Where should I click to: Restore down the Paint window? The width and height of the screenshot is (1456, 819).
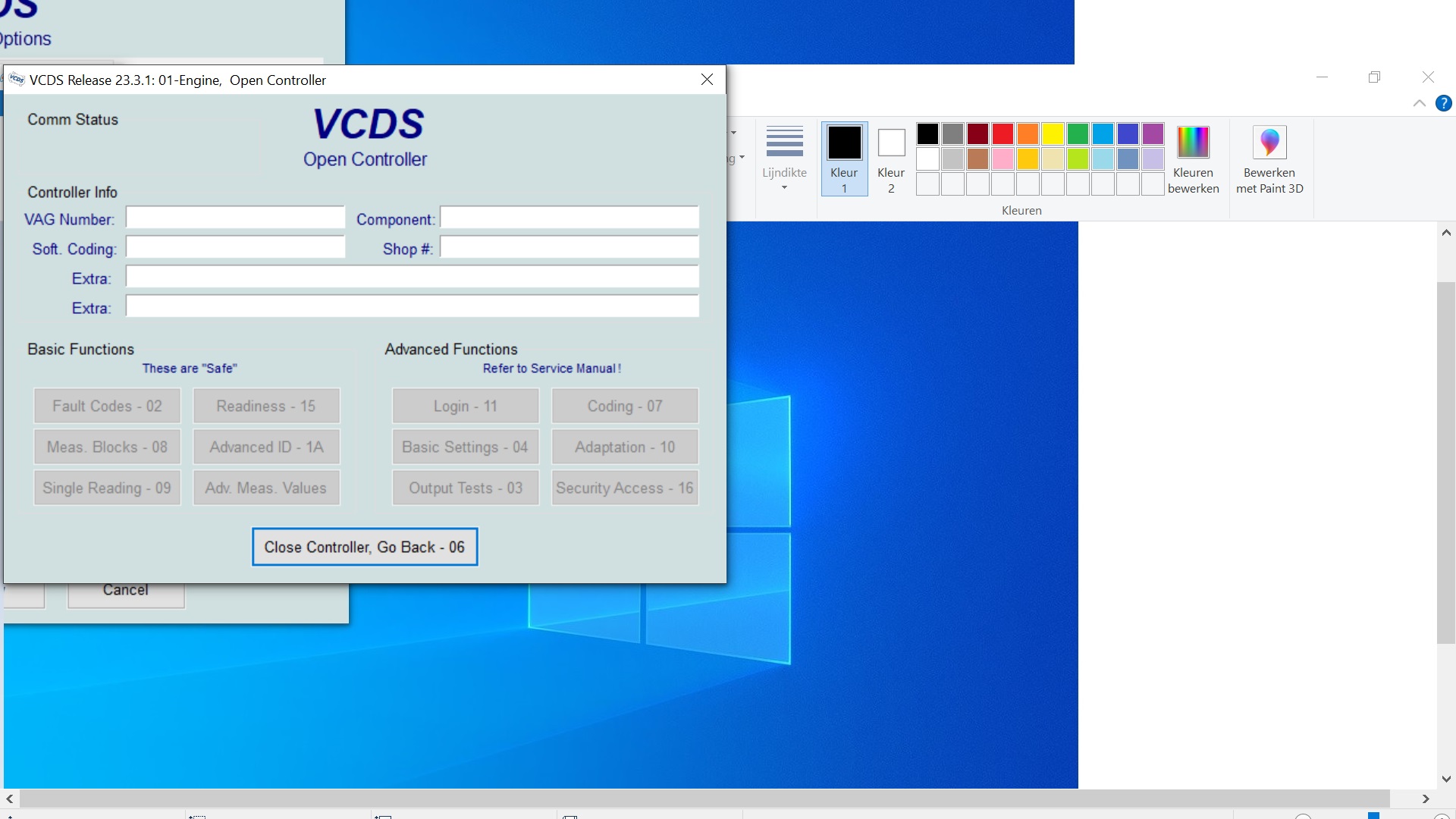tap(1374, 77)
